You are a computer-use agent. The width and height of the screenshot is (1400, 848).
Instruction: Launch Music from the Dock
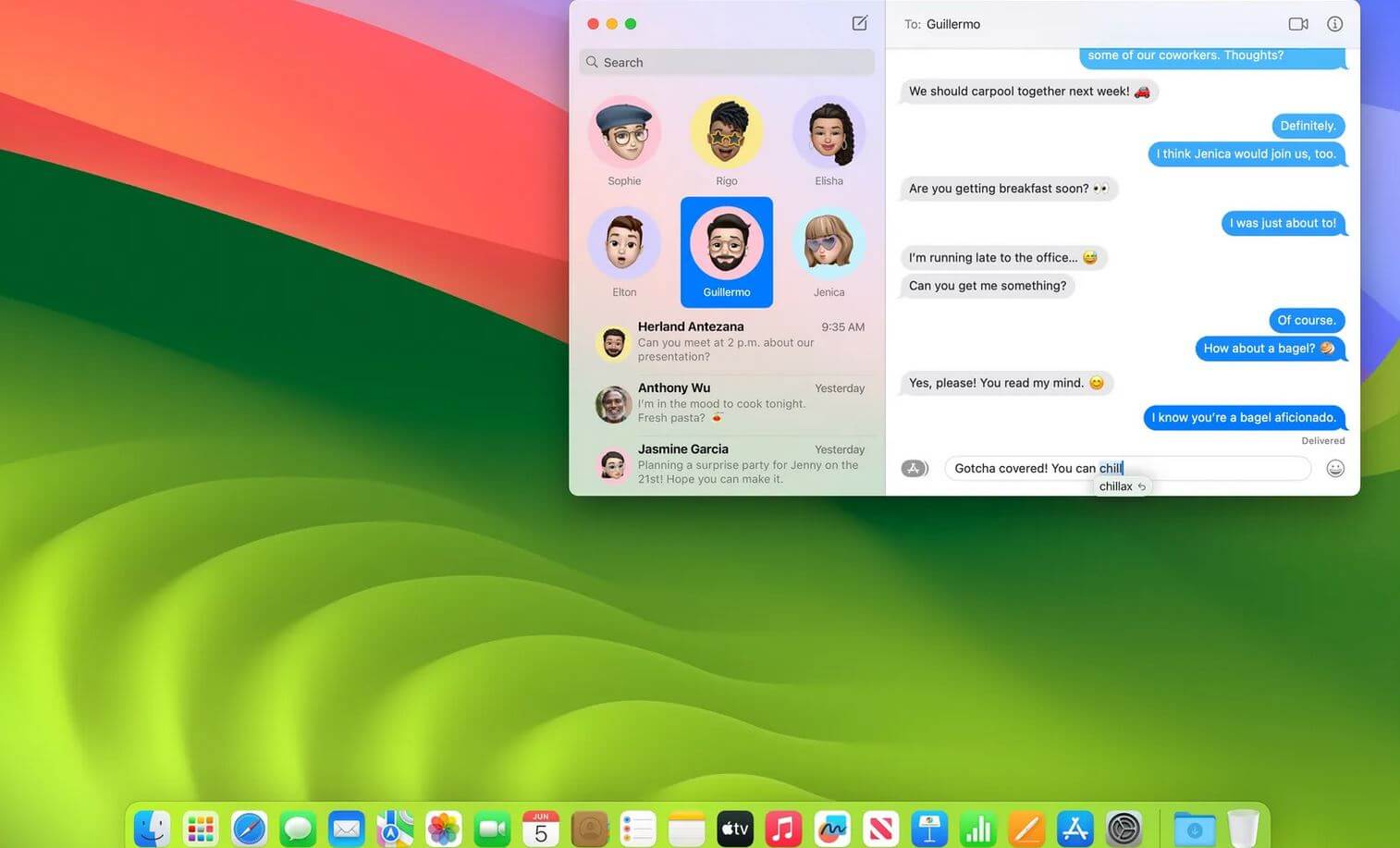tap(784, 829)
